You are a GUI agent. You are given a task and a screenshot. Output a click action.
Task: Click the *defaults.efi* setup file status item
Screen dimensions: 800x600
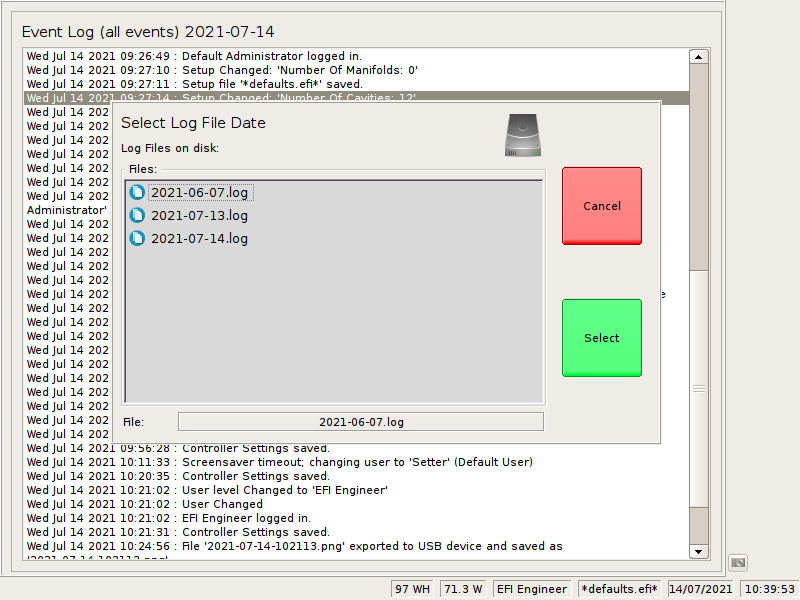(619, 589)
